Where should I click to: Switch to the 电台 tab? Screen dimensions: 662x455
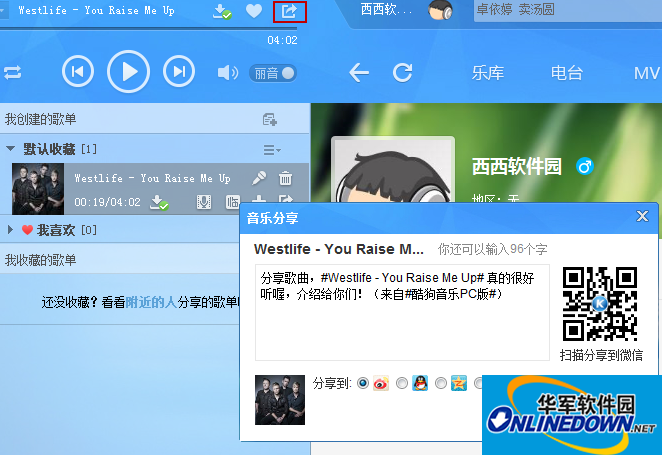[x=567, y=73]
